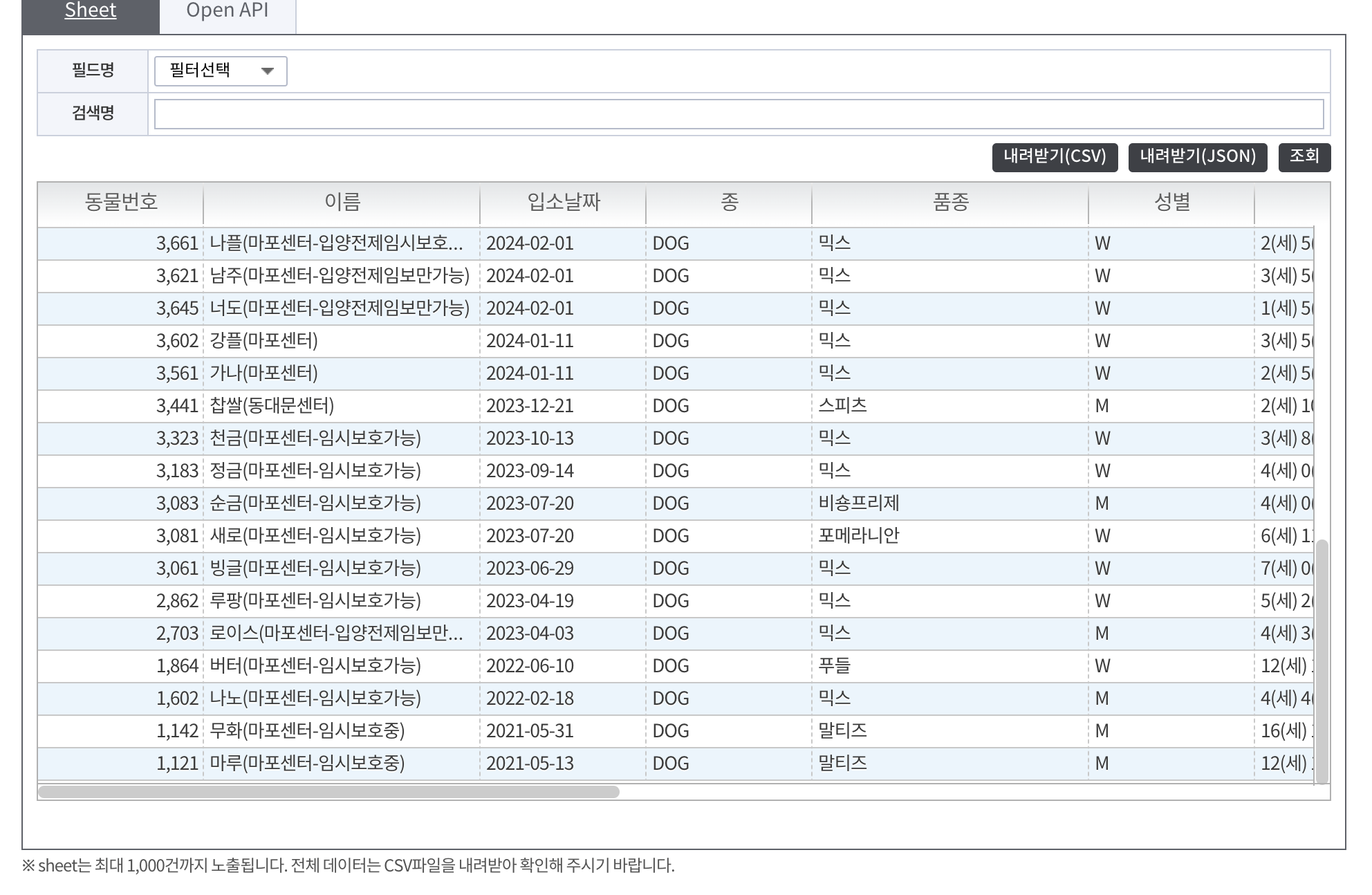Click the 내려받기(JSON) download button
The image size is (1372, 895).
pos(1197,156)
